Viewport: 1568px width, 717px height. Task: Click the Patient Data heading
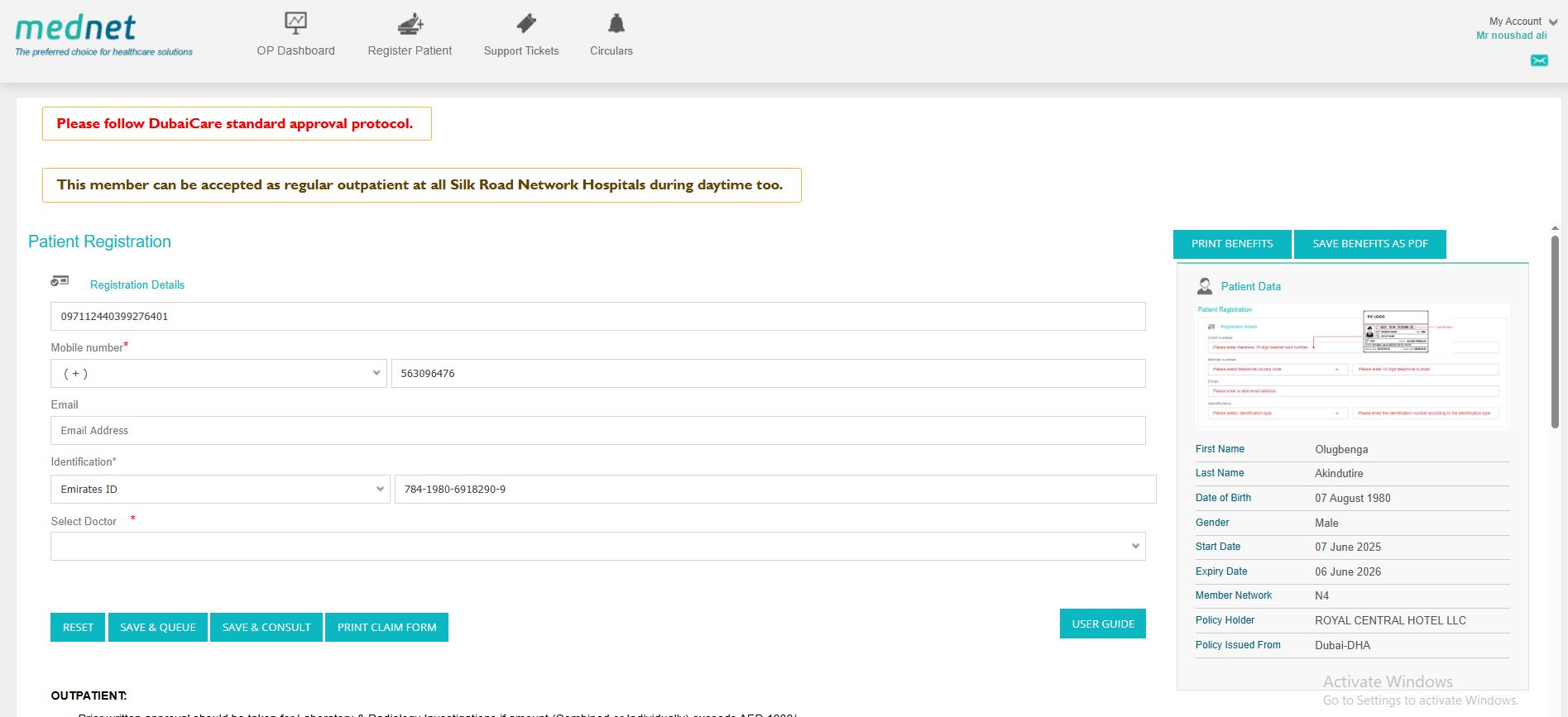tap(1251, 286)
